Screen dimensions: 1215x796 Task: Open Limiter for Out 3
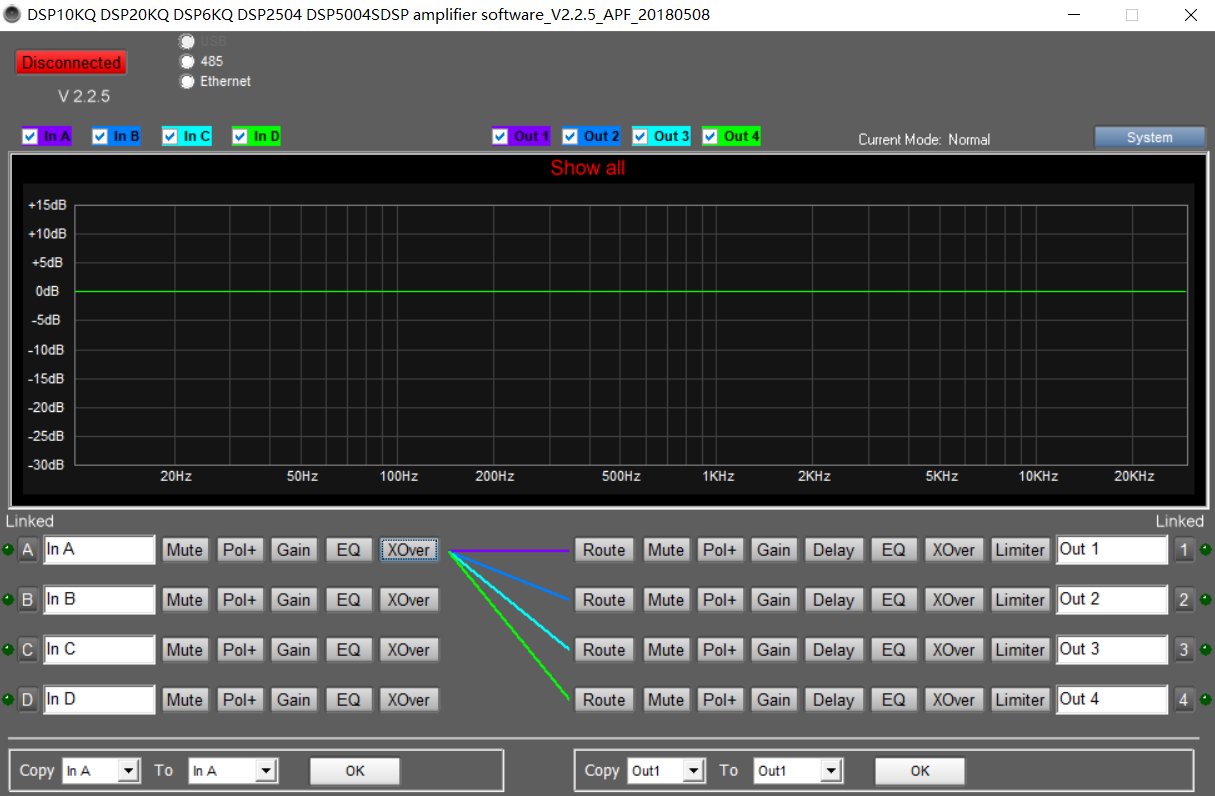(x=1020, y=650)
